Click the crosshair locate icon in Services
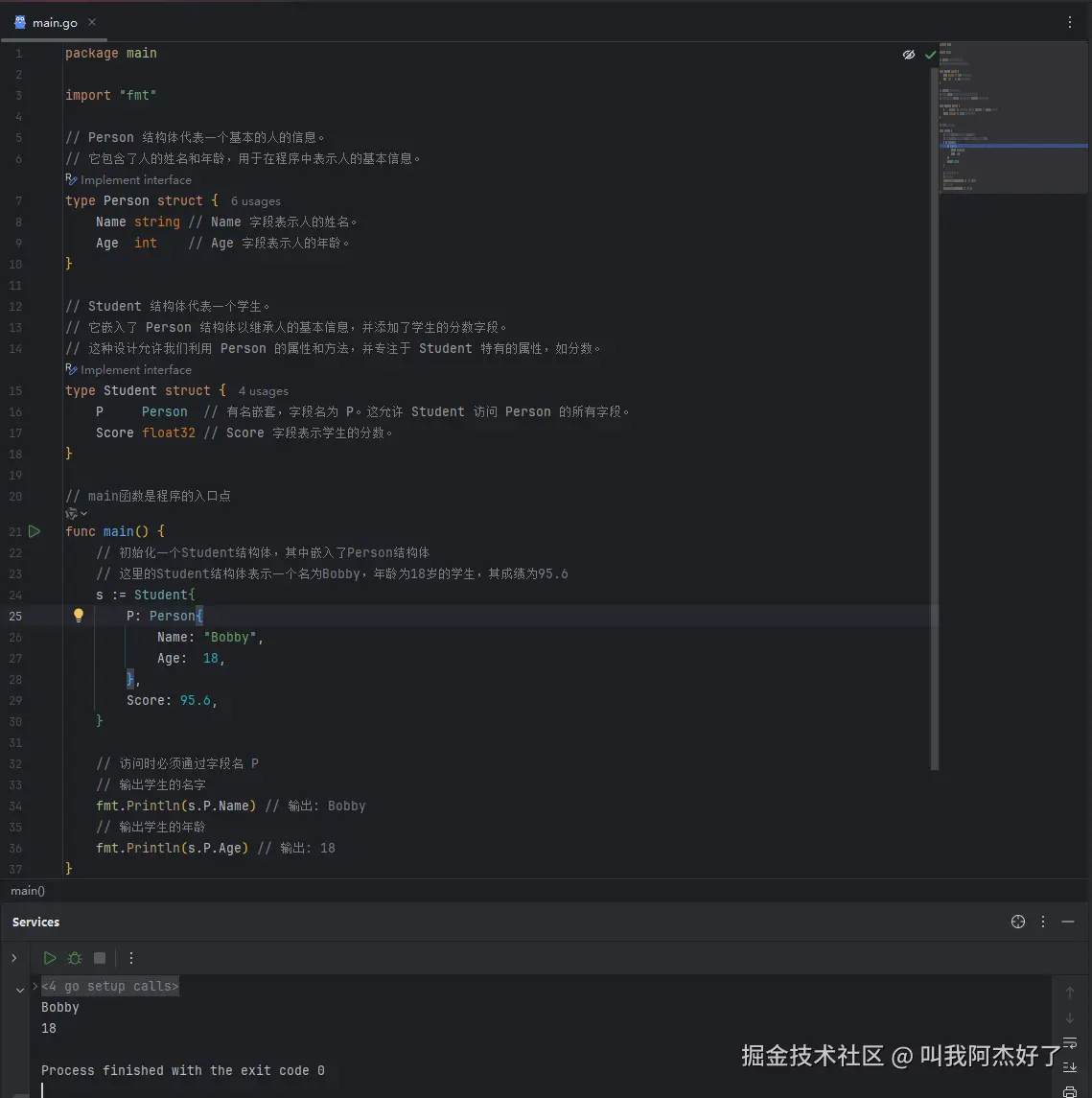The height and width of the screenshot is (1098, 1092). [x=1018, y=923]
